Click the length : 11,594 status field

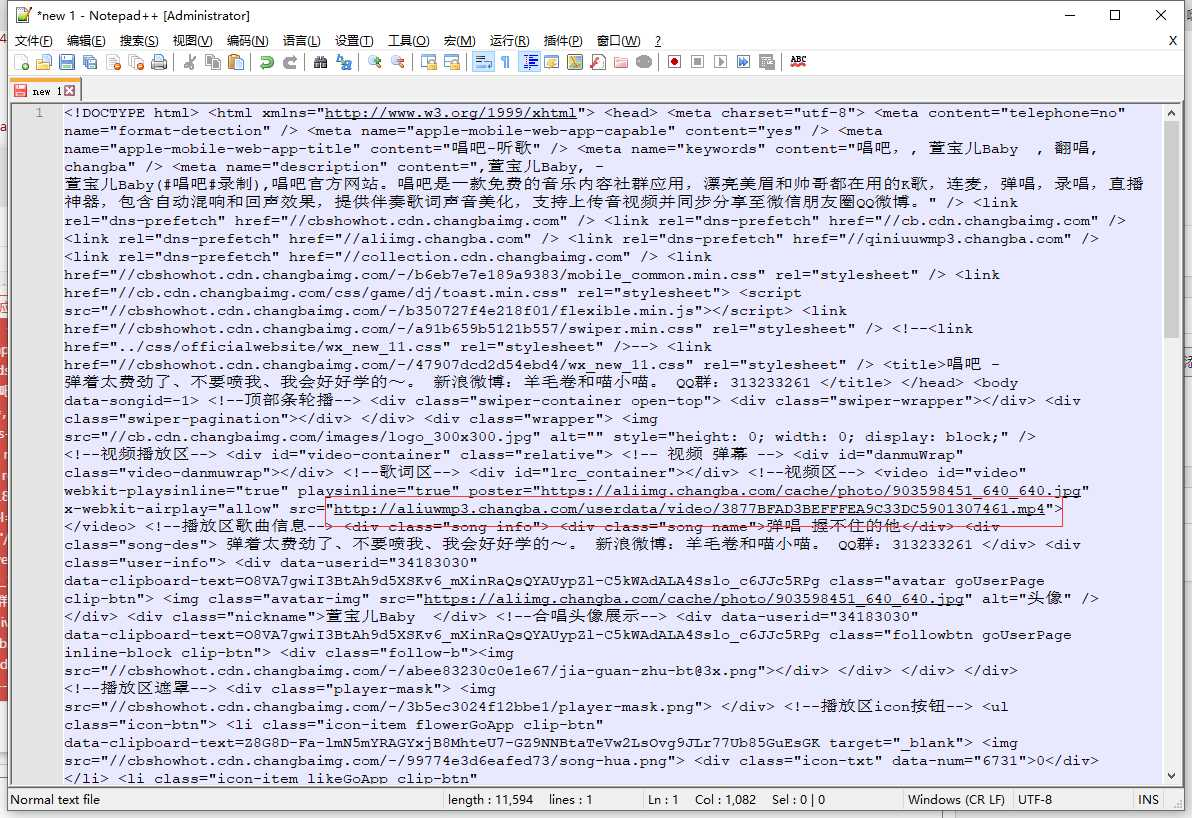[x=490, y=800]
